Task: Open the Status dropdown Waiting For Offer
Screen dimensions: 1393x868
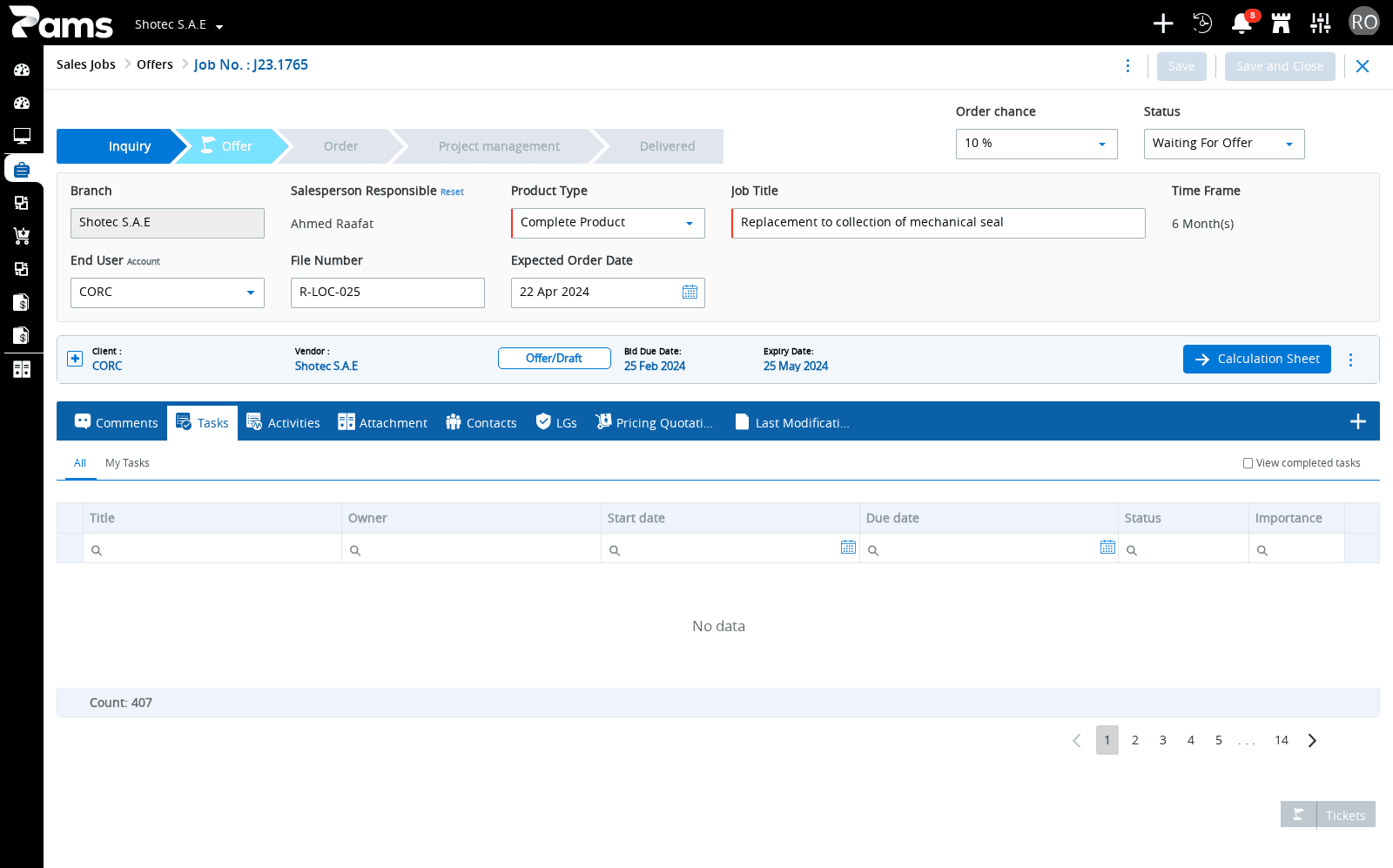Action: click(1224, 144)
